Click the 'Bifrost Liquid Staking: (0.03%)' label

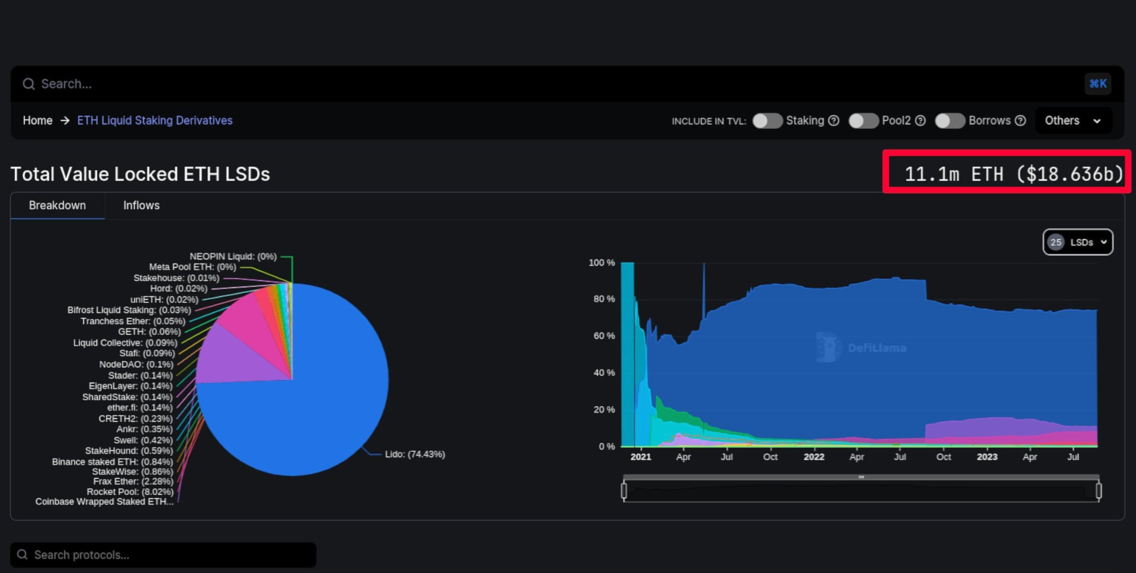(129, 310)
